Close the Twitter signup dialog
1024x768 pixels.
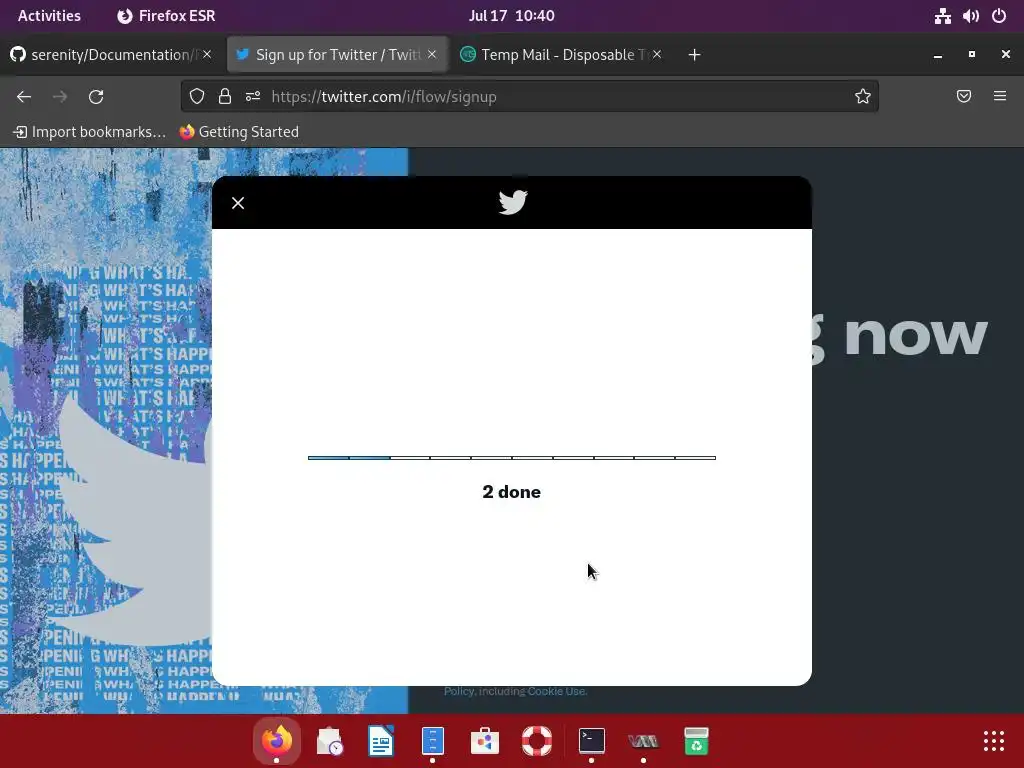[x=238, y=203]
